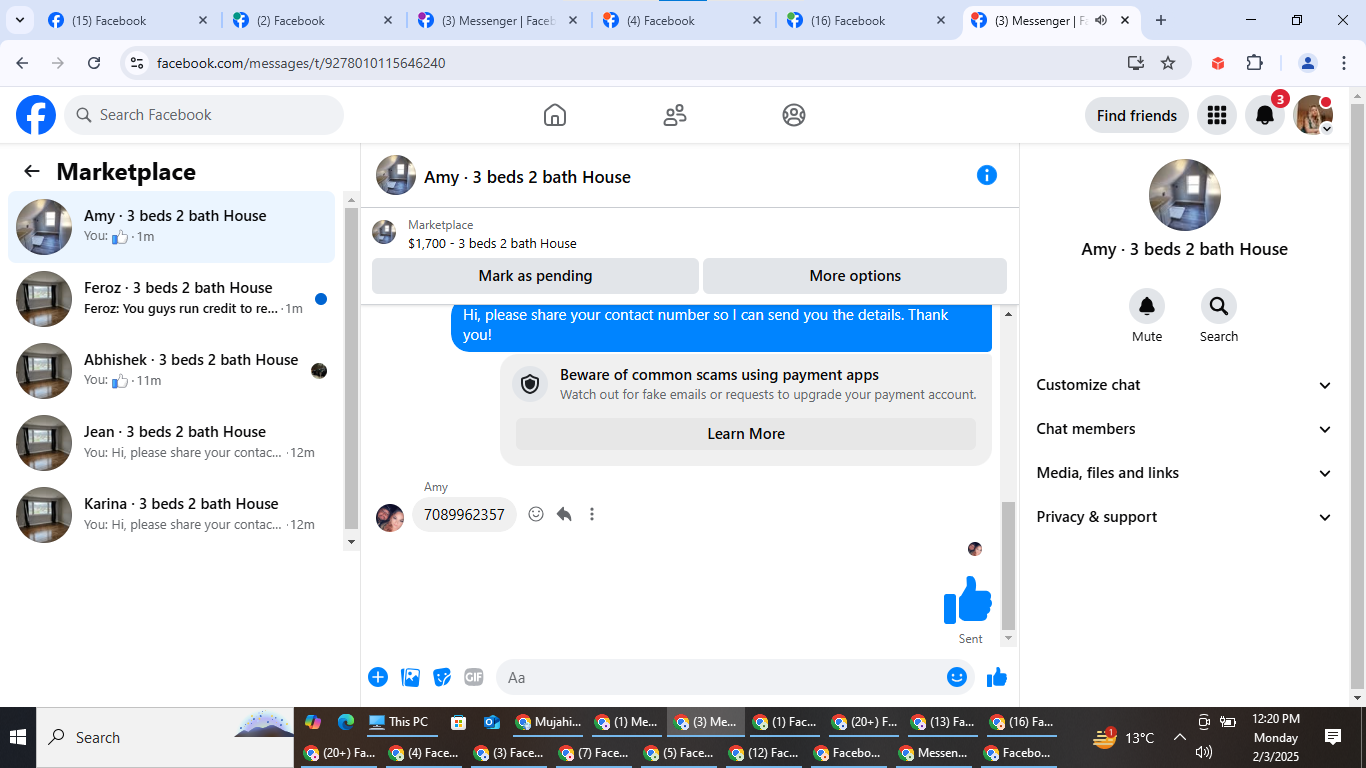The height and width of the screenshot is (768, 1366).
Task: Open volume speaker icon in system tray
Action: tap(1204, 752)
